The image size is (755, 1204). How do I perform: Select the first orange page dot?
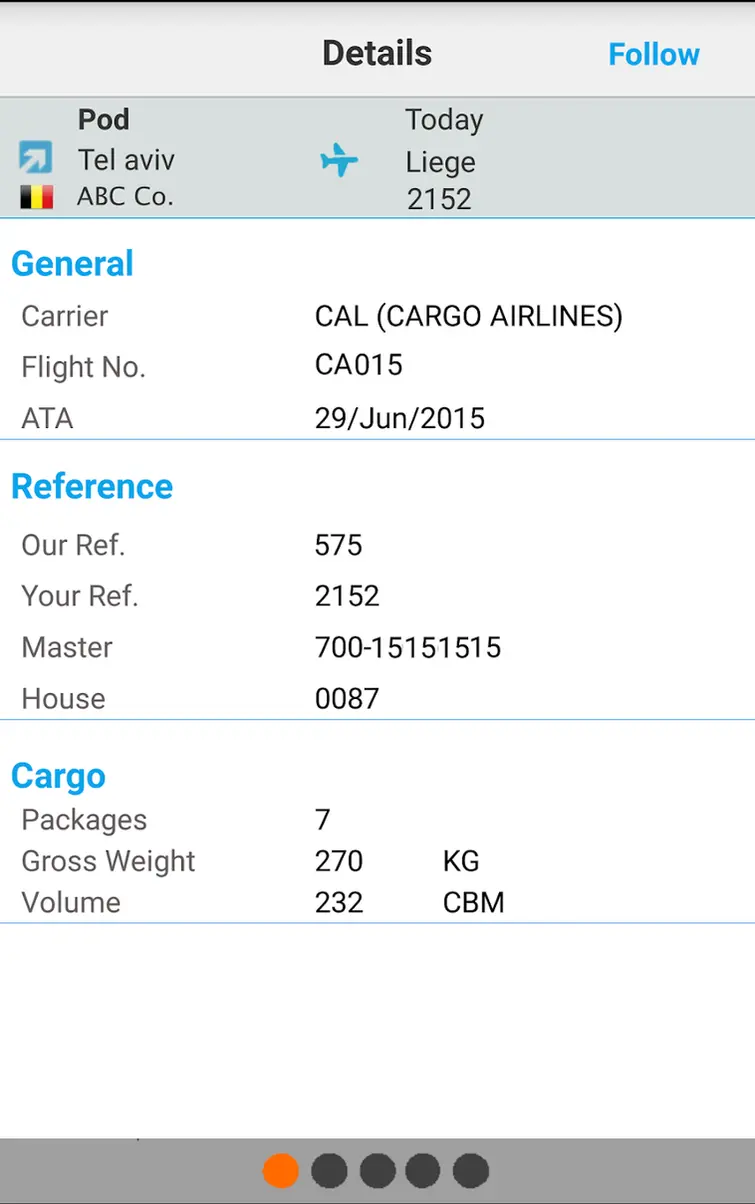point(281,1170)
